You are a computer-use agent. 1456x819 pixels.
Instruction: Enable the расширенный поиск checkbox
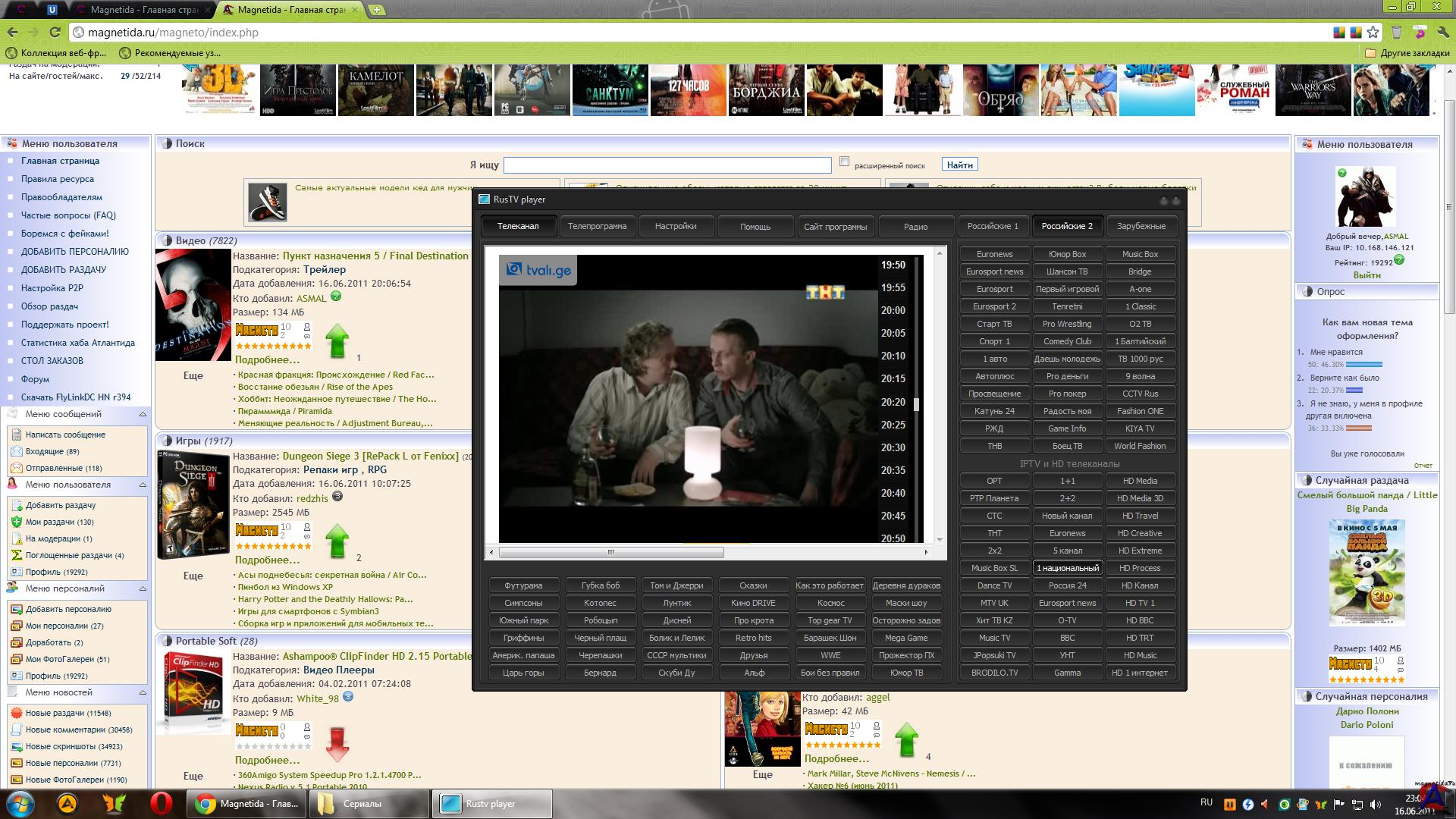point(845,162)
